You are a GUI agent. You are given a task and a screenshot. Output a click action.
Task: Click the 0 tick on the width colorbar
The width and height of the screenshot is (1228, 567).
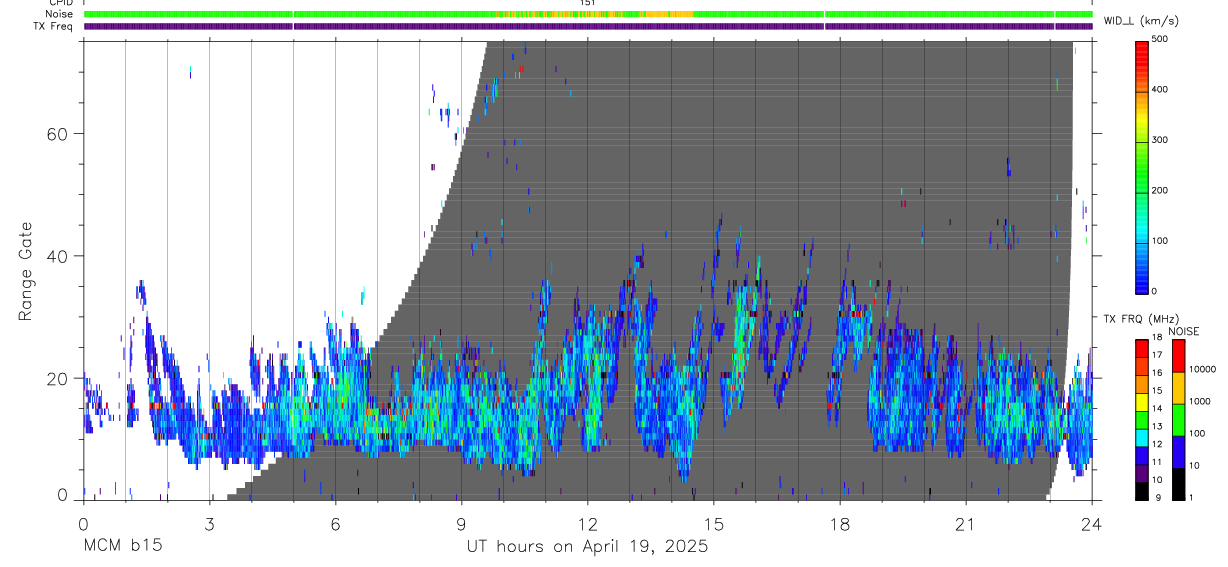(x=1154, y=291)
